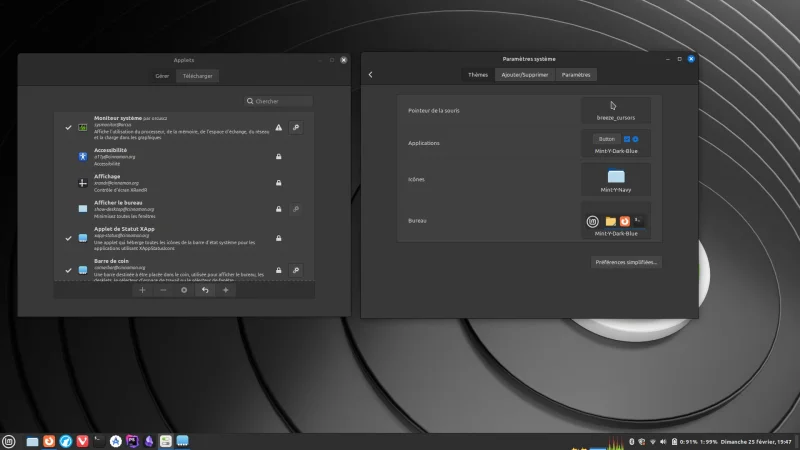Launch PhpStorm from the taskbar

132,441
